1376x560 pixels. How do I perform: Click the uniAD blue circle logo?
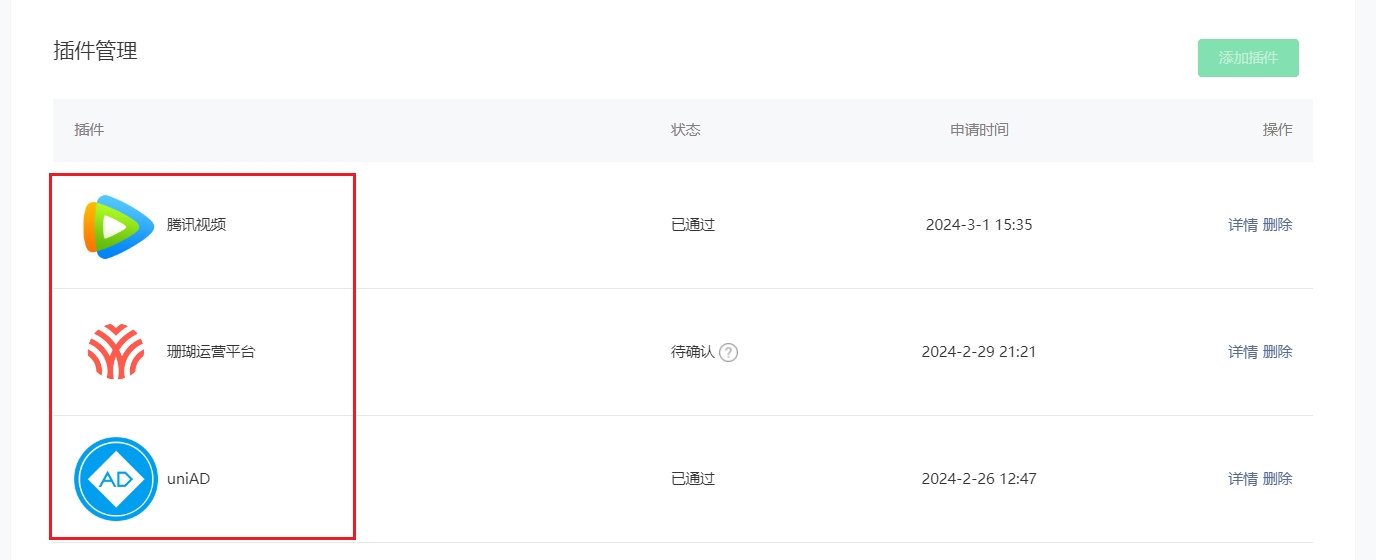[x=116, y=479]
